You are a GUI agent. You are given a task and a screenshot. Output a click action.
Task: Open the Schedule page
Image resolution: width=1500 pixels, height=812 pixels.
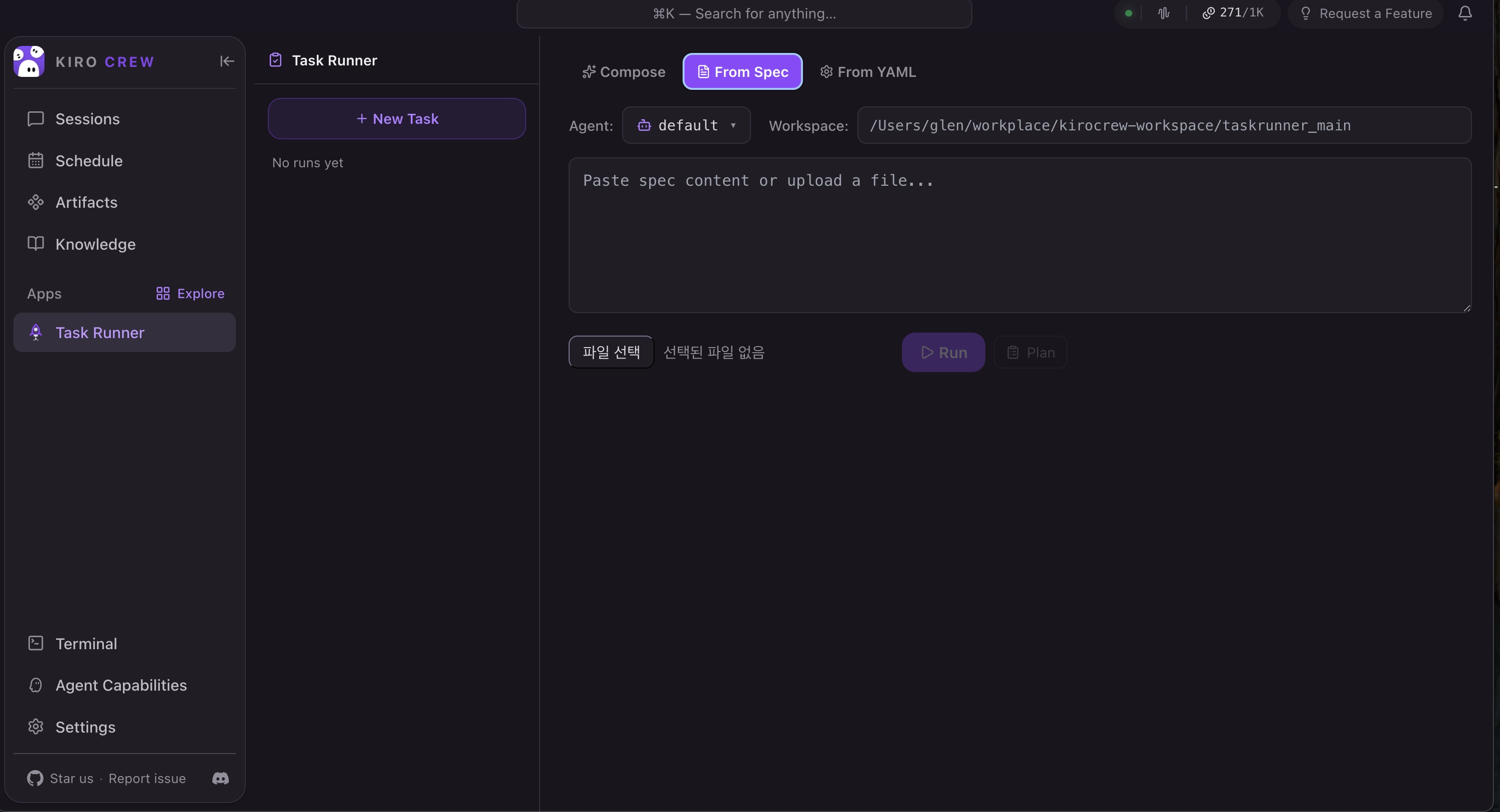[124, 161]
